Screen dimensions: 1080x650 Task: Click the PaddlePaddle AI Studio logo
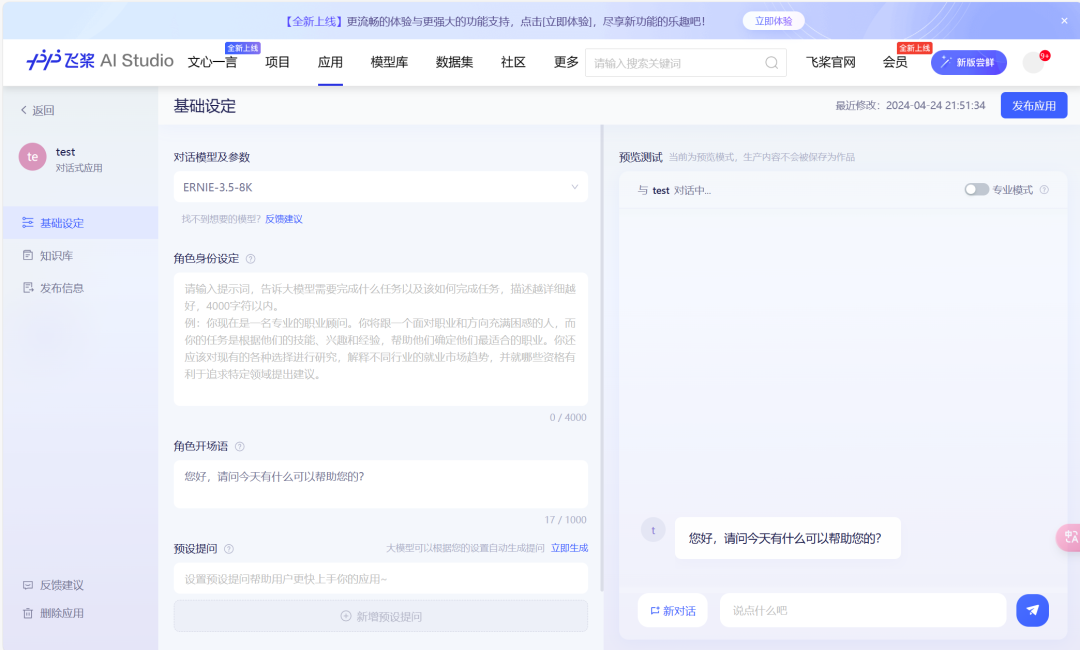point(100,61)
